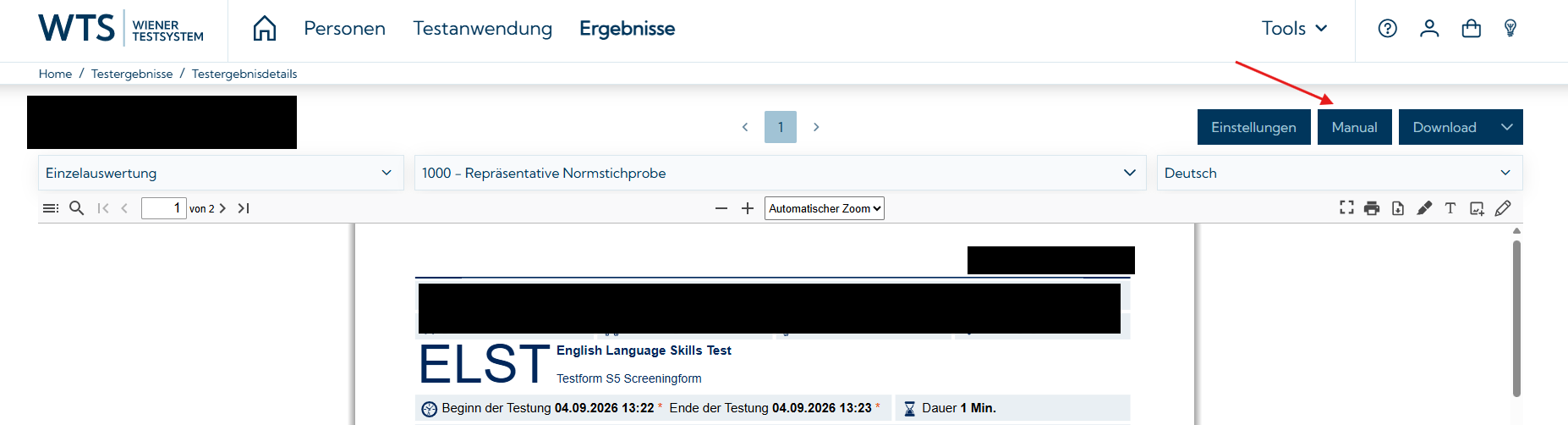Viewport: 1568px width, 425px height.
Task: Open the Ergebnisse menu
Action: pyautogui.click(x=627, y=28)
